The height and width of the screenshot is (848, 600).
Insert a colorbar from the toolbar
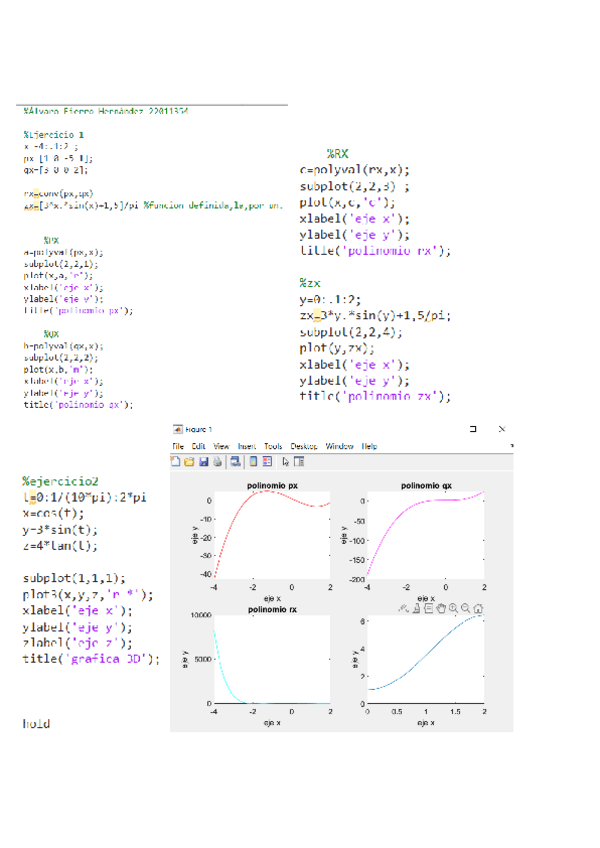[254, 462]
